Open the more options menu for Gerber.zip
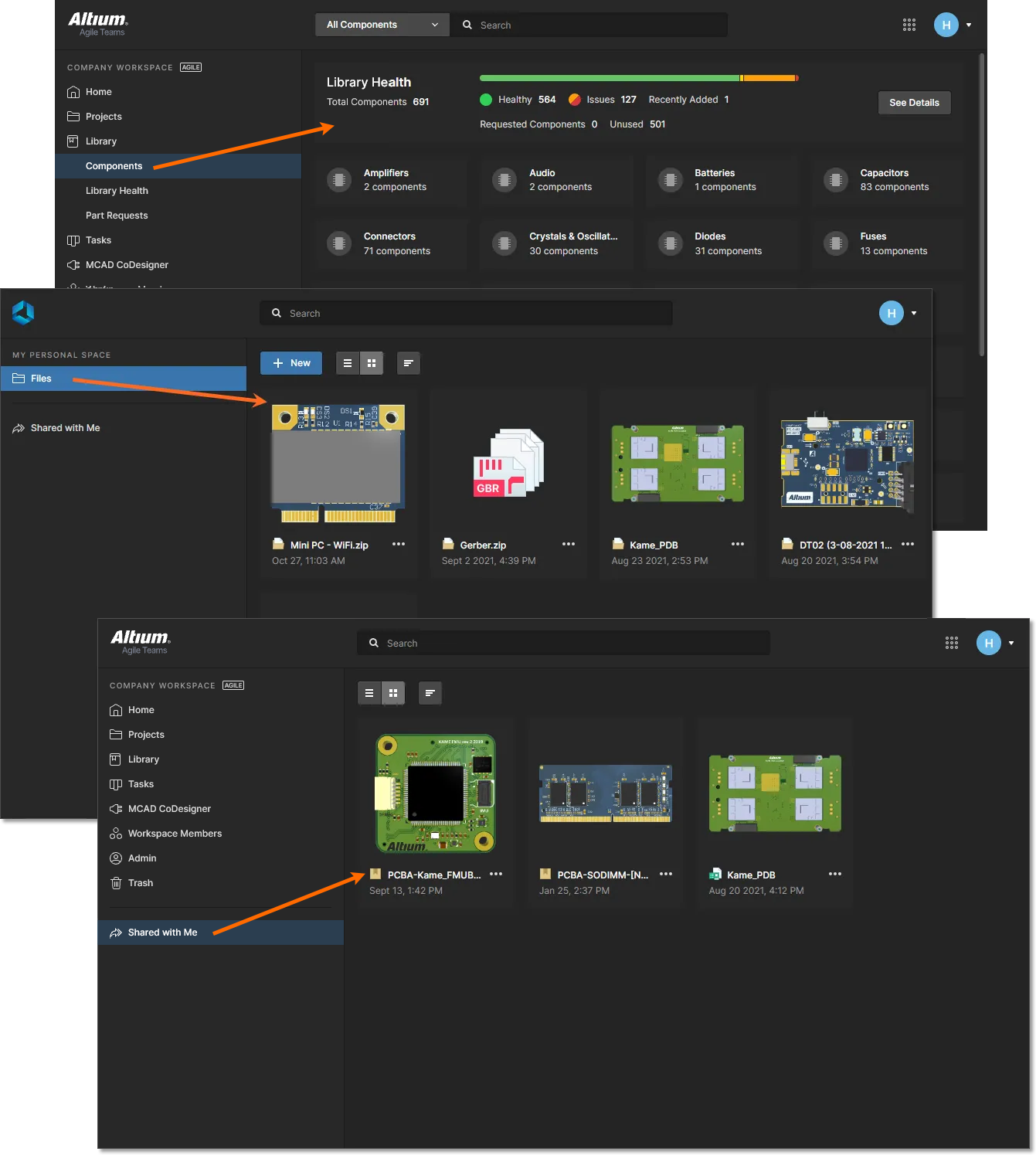1036x1155 pixels. click(x=569, y=545)
